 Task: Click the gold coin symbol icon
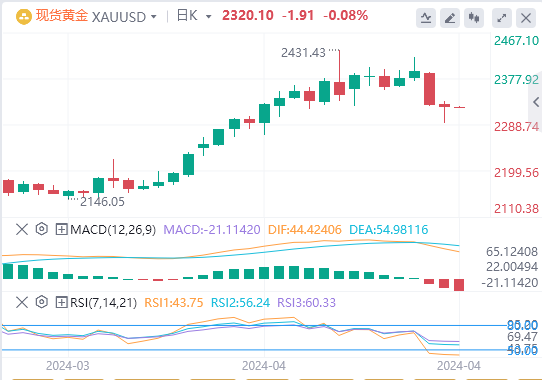[24, 17]
